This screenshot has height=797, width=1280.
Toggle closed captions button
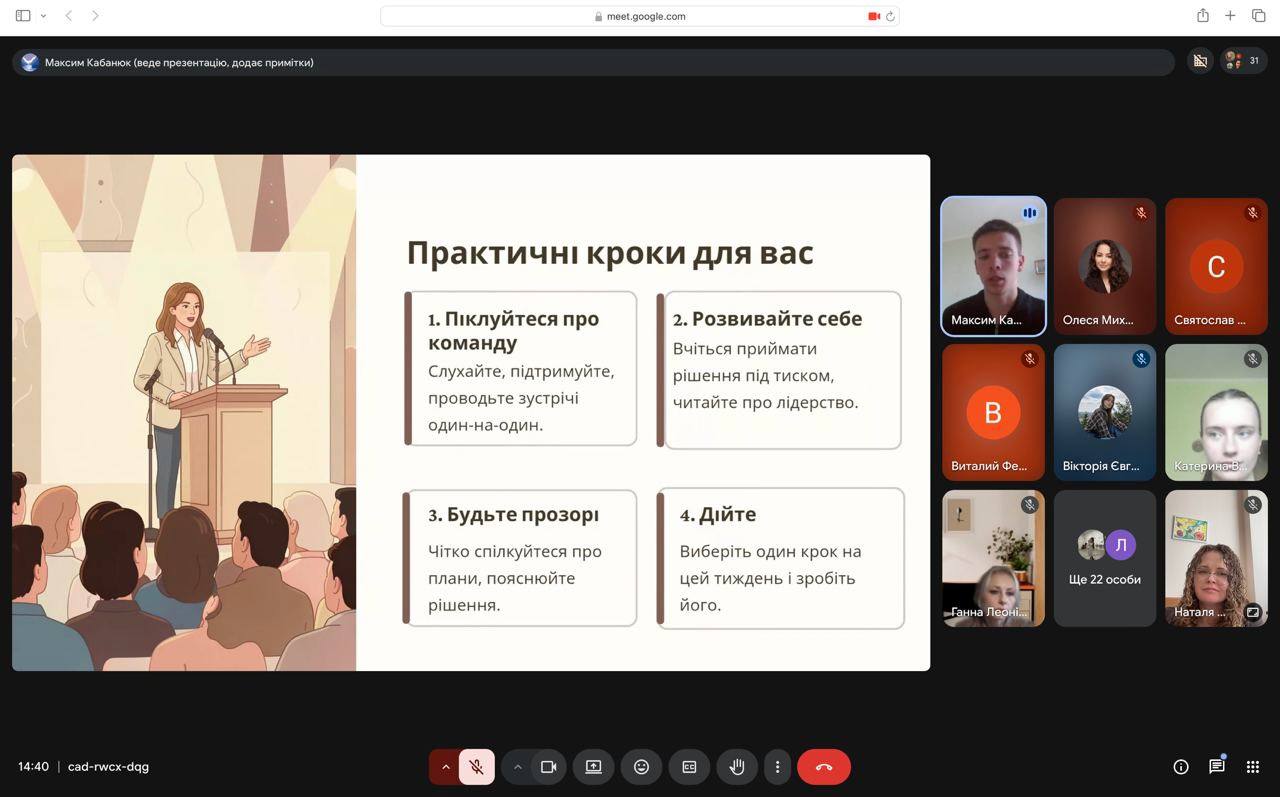689,767
